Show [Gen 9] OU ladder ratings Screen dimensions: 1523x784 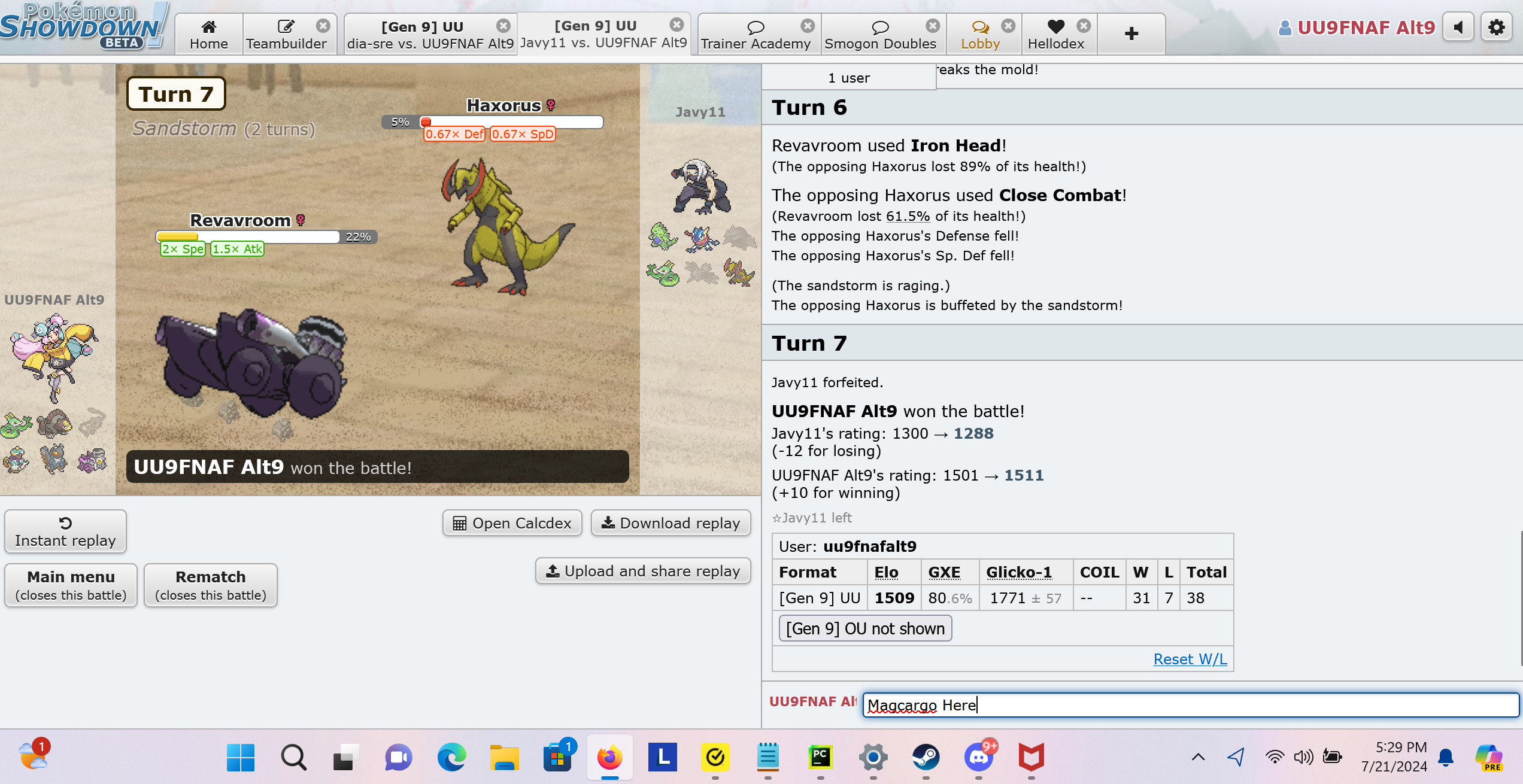pyautogui.click(x=865, y=628)
